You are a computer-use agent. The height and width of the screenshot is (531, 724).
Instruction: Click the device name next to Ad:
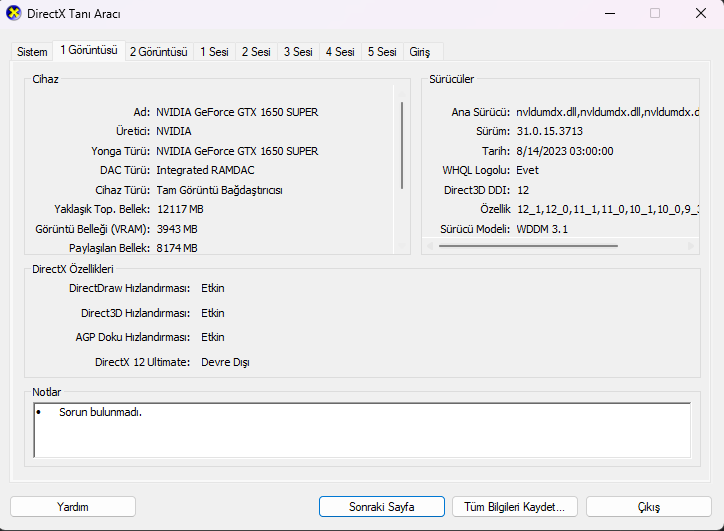pyautogui.click(x=237, y=112)
